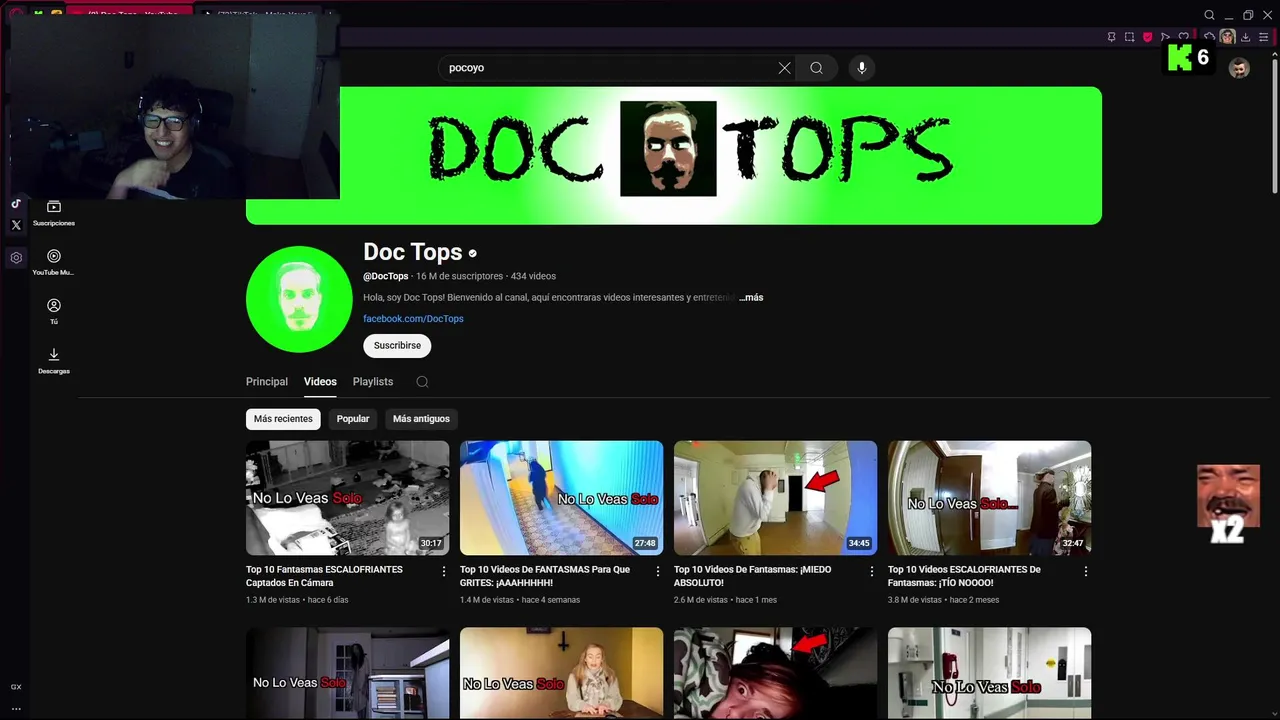Open the three-dots sidebar menu

[16, 709]
